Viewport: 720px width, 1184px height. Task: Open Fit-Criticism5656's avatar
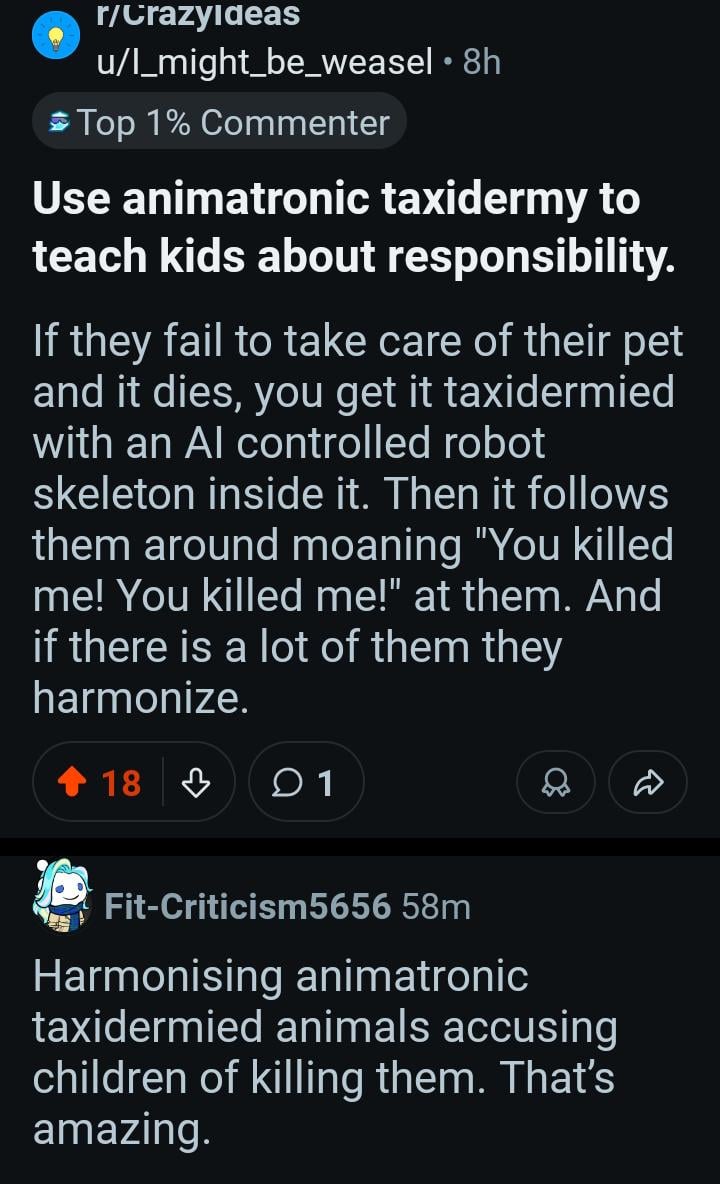click(x=62, y=896)
